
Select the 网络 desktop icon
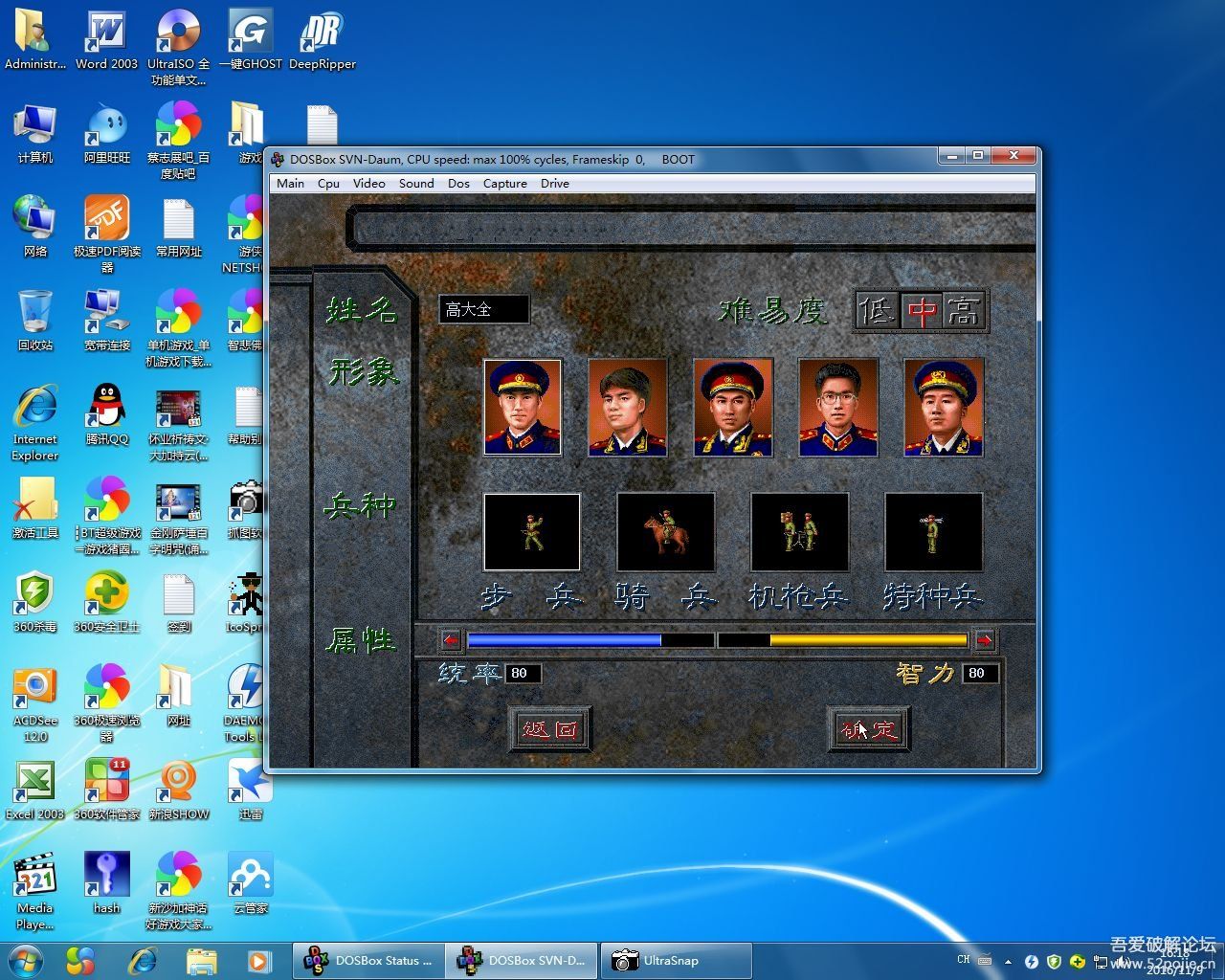coord(35,227)
